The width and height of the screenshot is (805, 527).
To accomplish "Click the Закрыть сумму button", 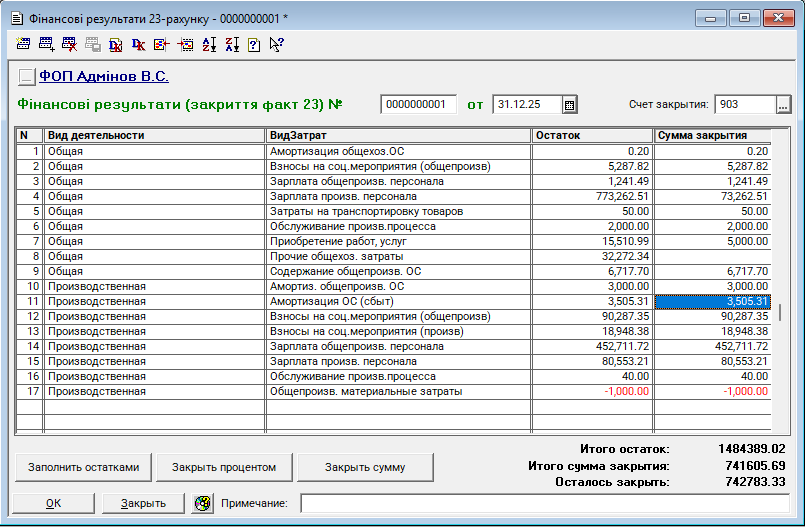I will click(365, 467).
